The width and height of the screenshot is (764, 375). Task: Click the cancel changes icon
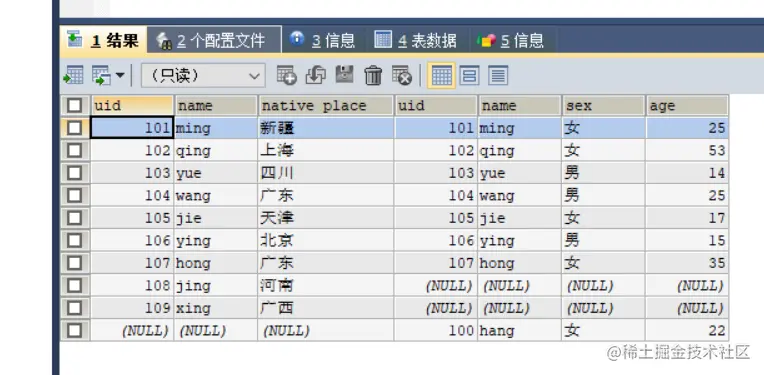click(402, 75)
